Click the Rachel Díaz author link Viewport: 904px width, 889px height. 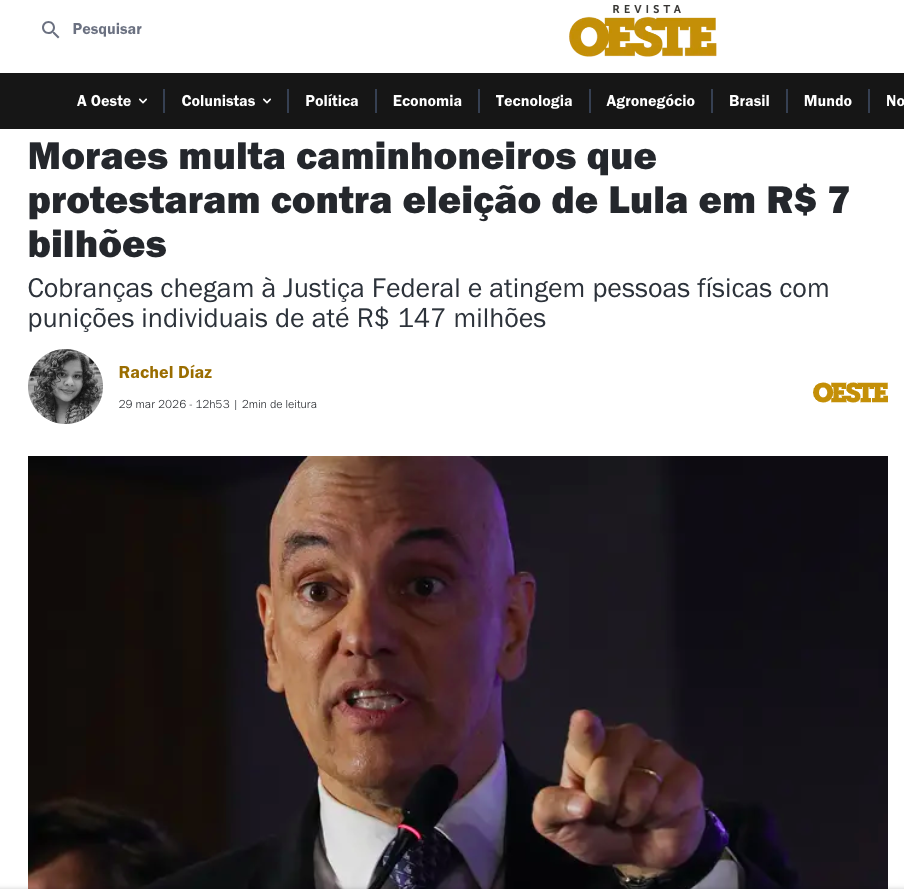(x=165, y=372)
